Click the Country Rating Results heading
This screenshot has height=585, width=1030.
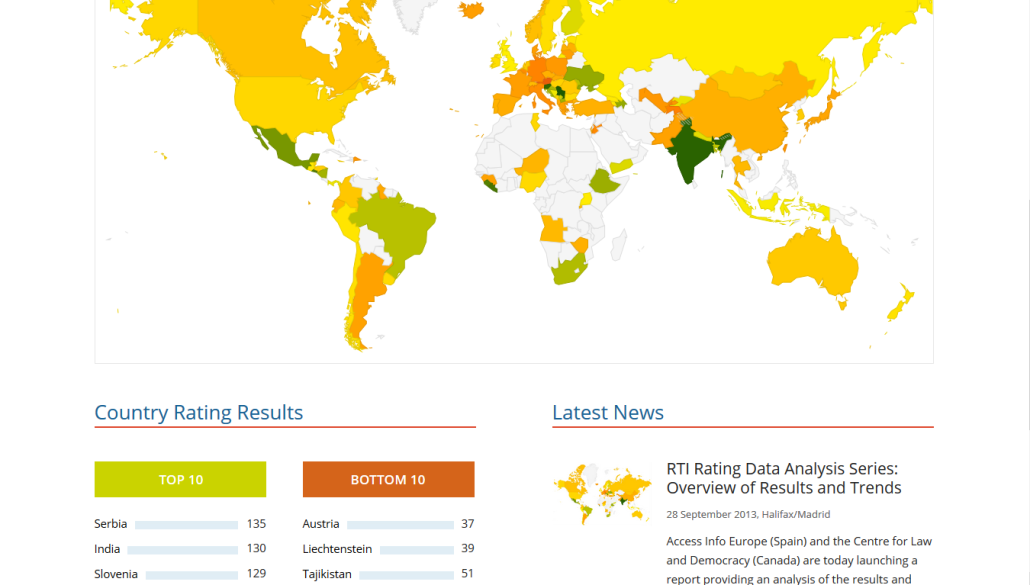[198, 412]
